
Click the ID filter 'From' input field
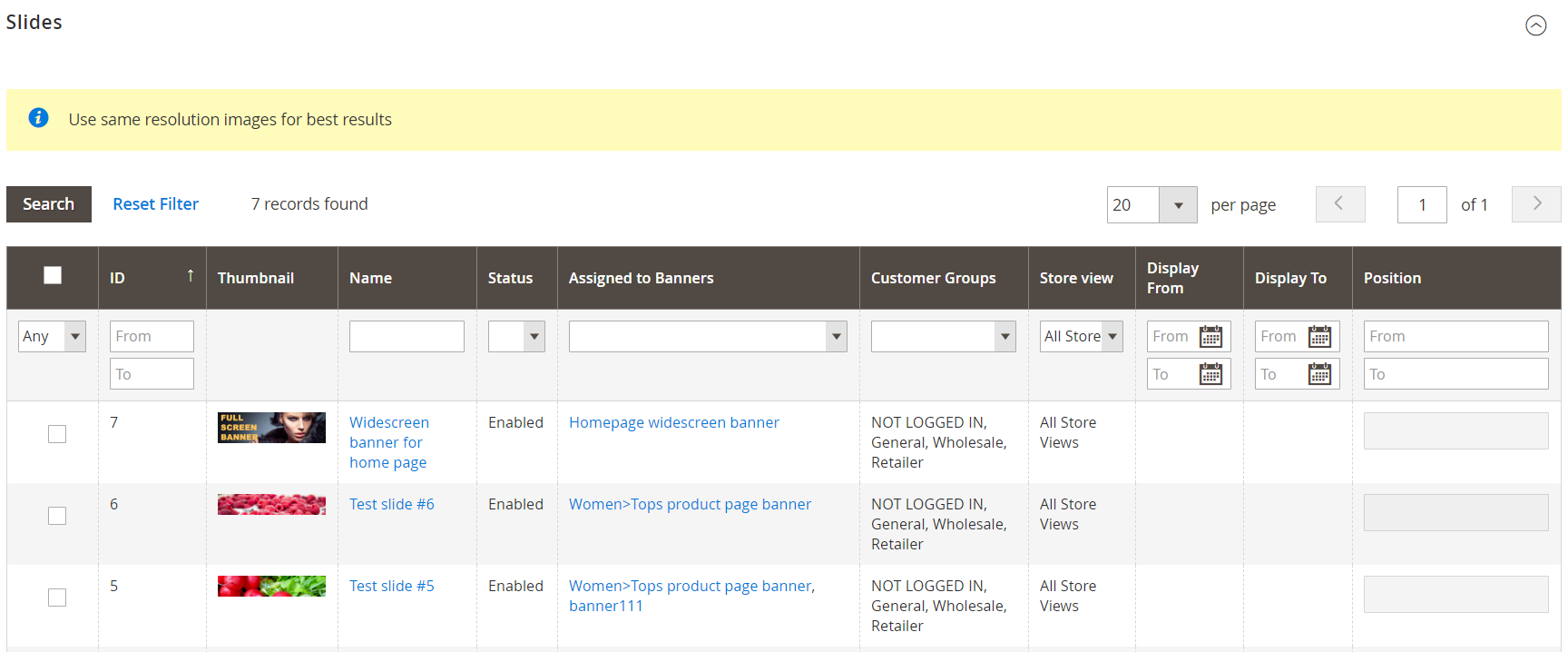click(152, 336)
